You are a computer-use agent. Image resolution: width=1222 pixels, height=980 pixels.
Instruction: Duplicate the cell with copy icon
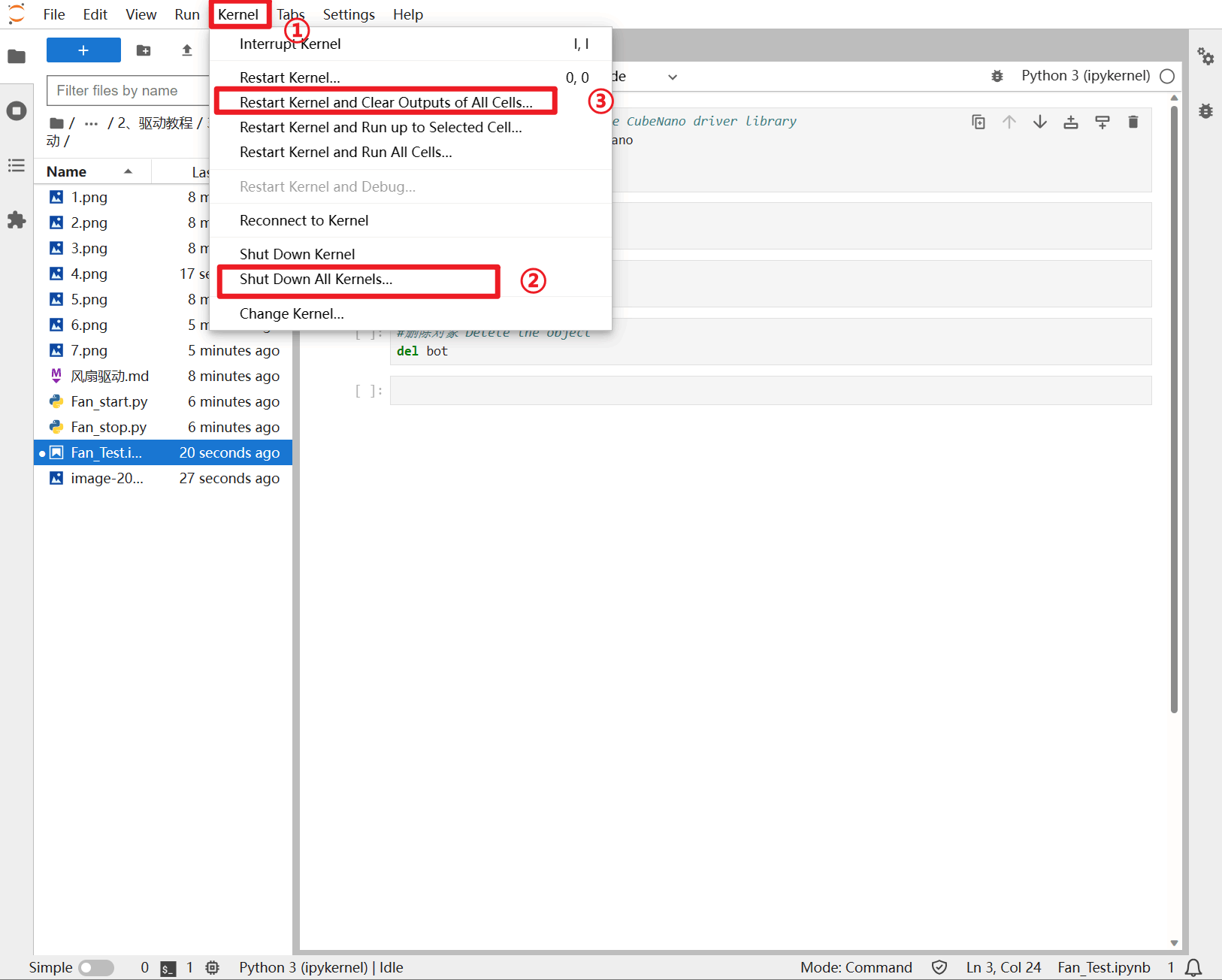pyautogui.click(x=979, y=122)
